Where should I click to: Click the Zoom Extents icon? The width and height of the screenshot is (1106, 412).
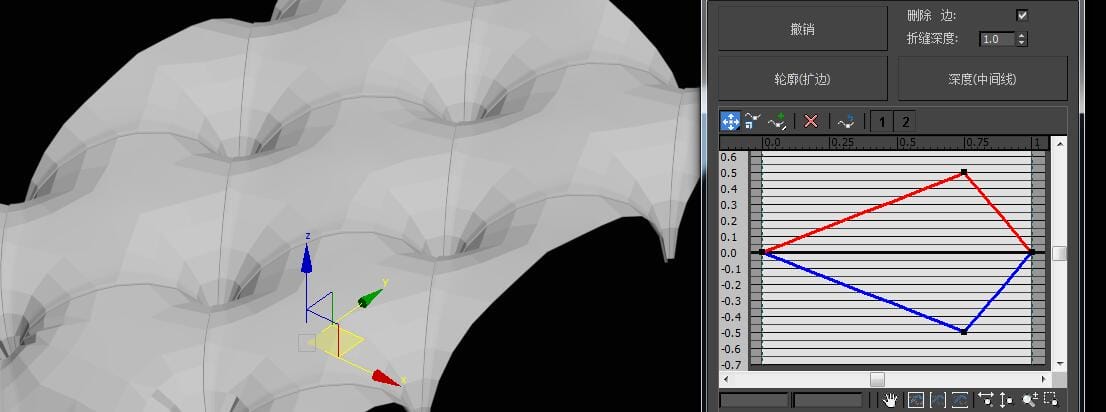click(915, 400)
